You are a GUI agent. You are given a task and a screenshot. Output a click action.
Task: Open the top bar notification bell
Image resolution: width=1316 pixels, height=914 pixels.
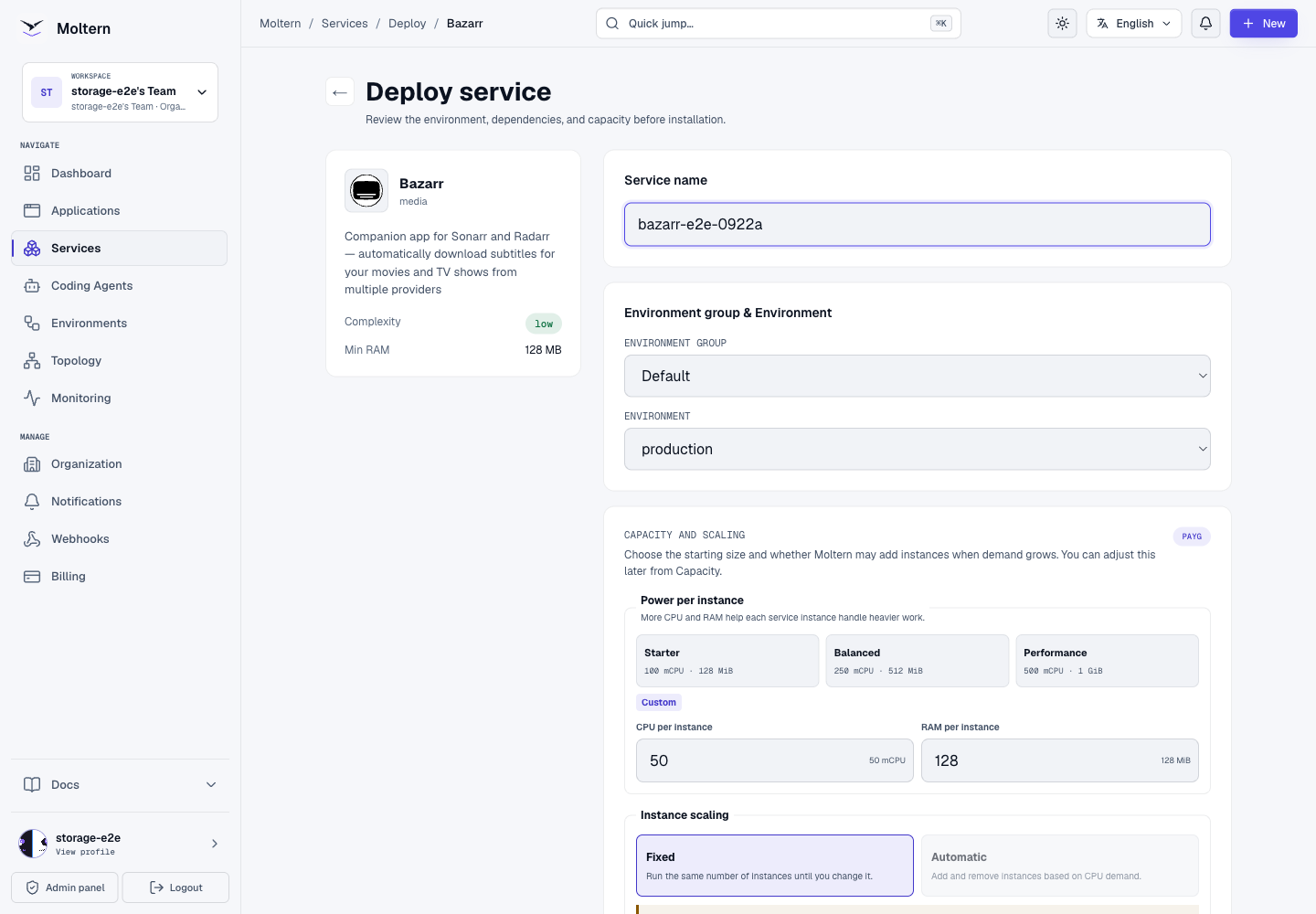tap(1206, 24)
